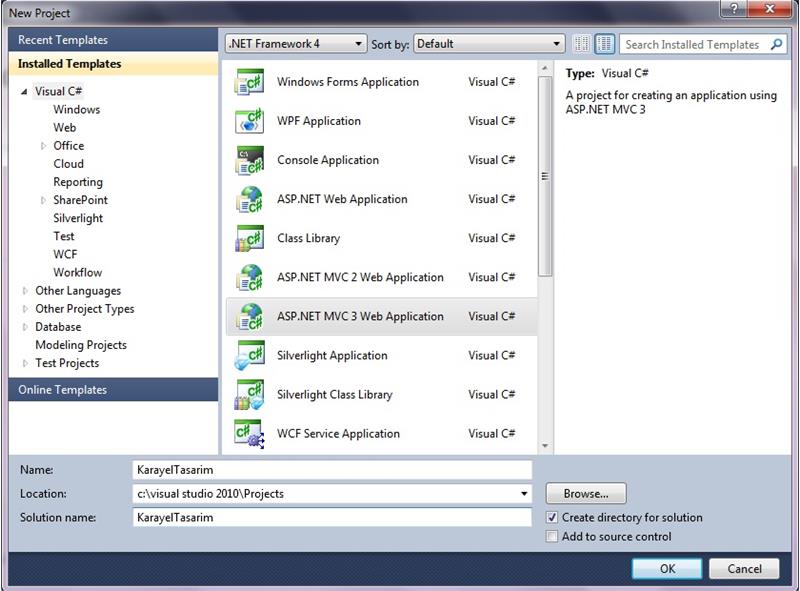Click the ASP.NET Web Application template icon
Viewport: 800px width, 591px height.
click(249, 199)
